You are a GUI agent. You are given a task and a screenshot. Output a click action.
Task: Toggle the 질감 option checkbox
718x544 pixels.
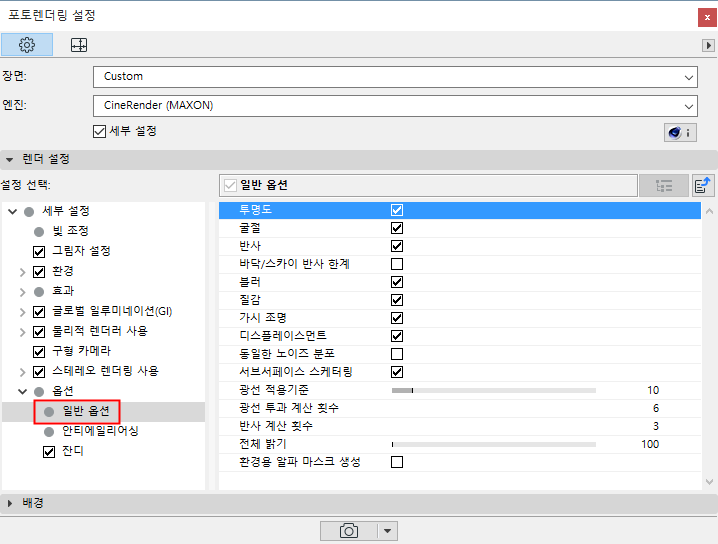[397, 300]
